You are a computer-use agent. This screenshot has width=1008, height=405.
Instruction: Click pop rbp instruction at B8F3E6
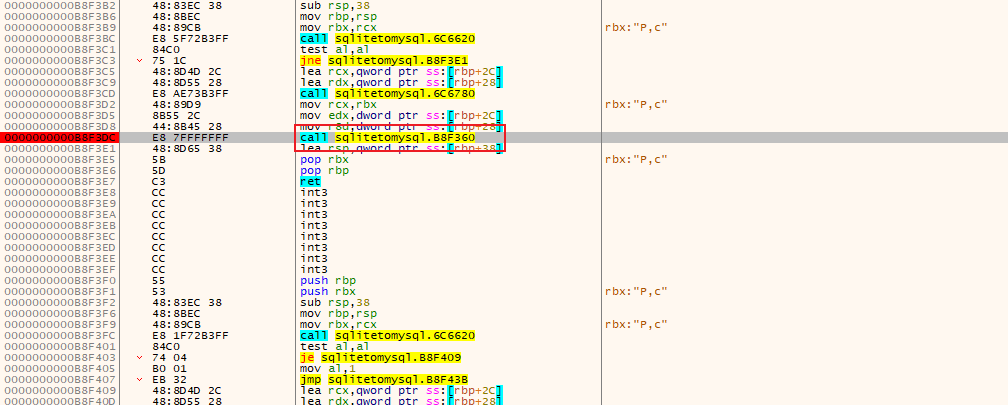325,170
